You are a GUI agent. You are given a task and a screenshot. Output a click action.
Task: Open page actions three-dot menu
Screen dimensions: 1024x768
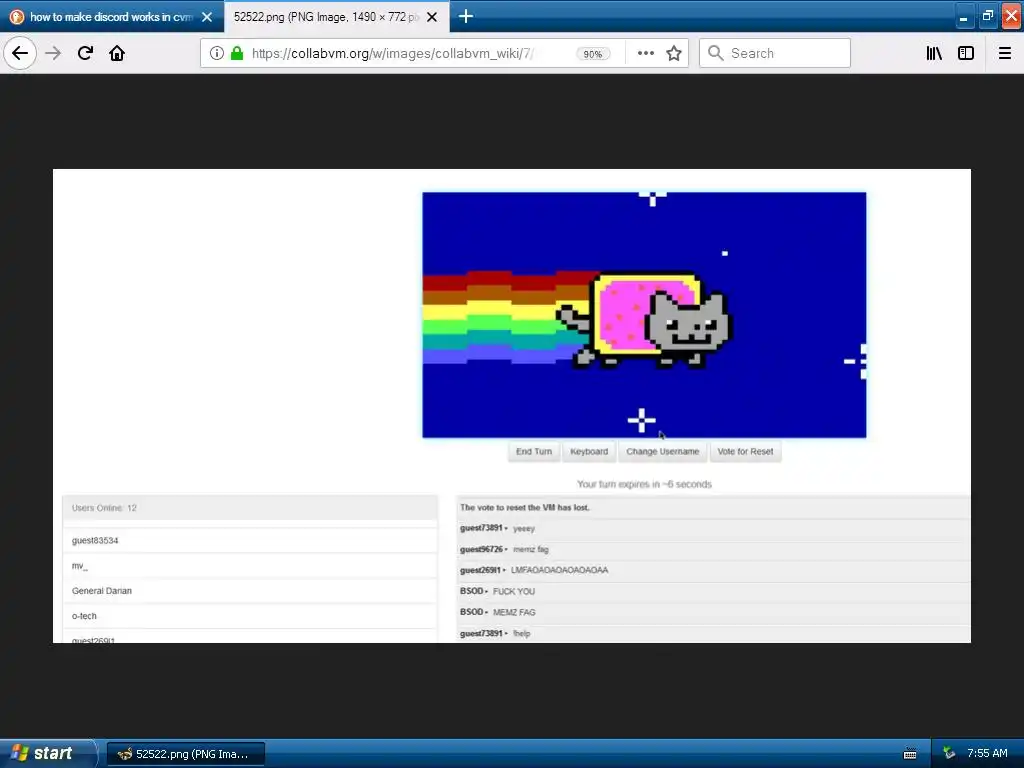645,53
